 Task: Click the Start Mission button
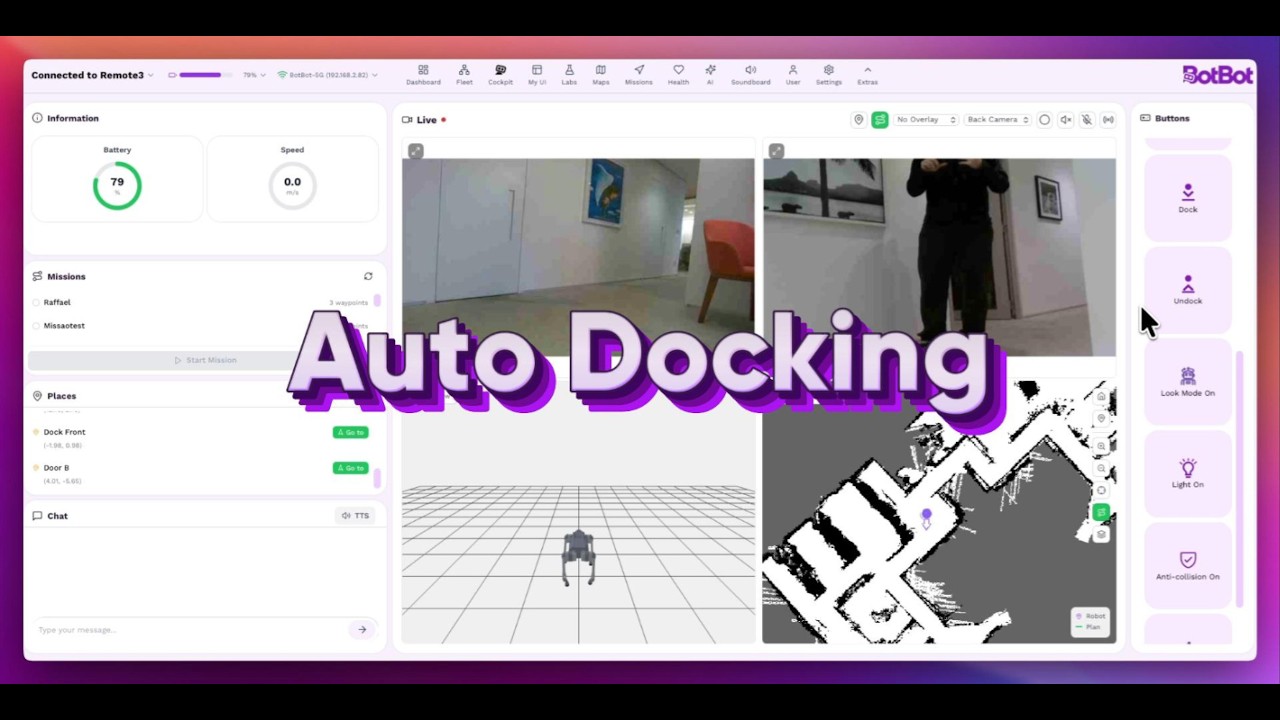pos(205,360)
